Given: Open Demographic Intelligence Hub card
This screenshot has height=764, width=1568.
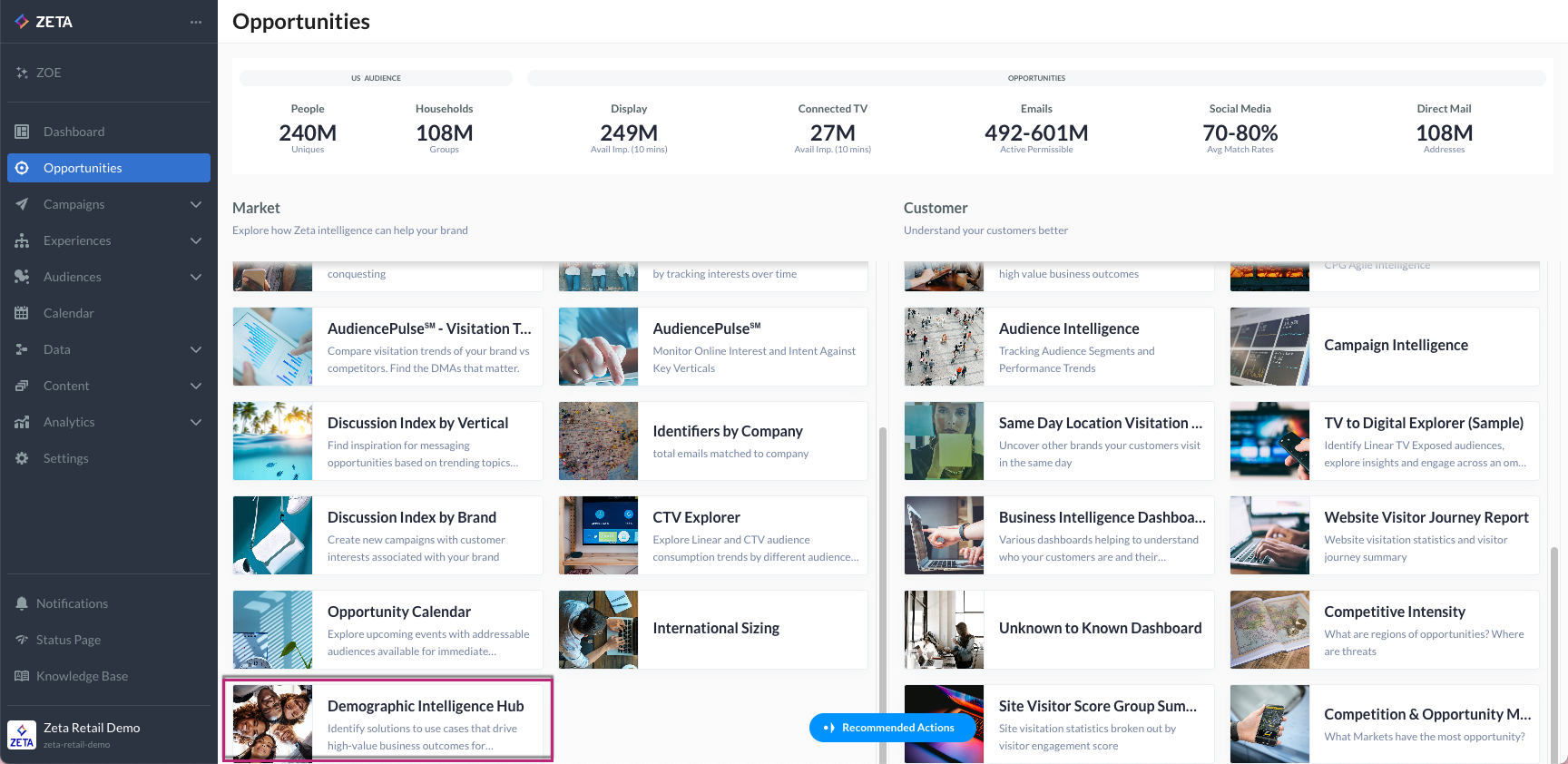Looking at the screenshot, I should click(388, 722).
